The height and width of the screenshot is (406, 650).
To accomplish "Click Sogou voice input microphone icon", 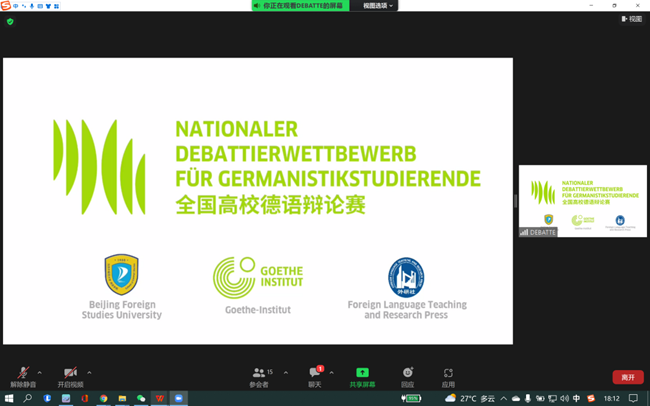I will point(32,6).
